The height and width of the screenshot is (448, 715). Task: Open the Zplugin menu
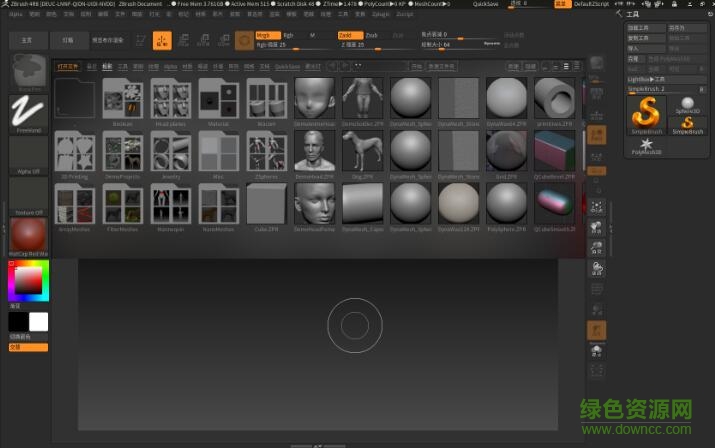(380, 16)
